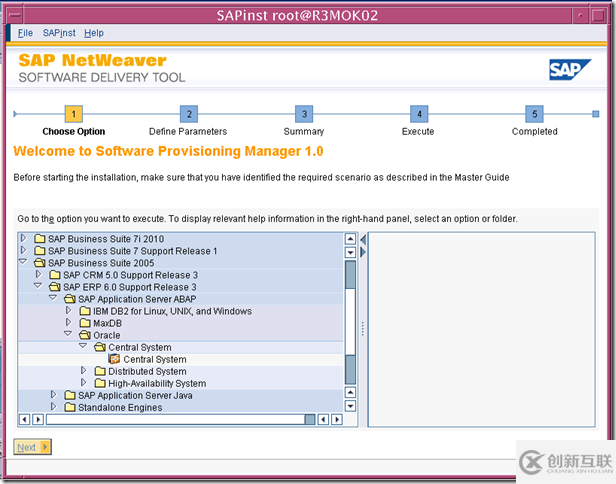Click the tree's bottom scroll up arrow
Image resolution: width=616 pixels, height=484 pixels.
coord(350,392)
